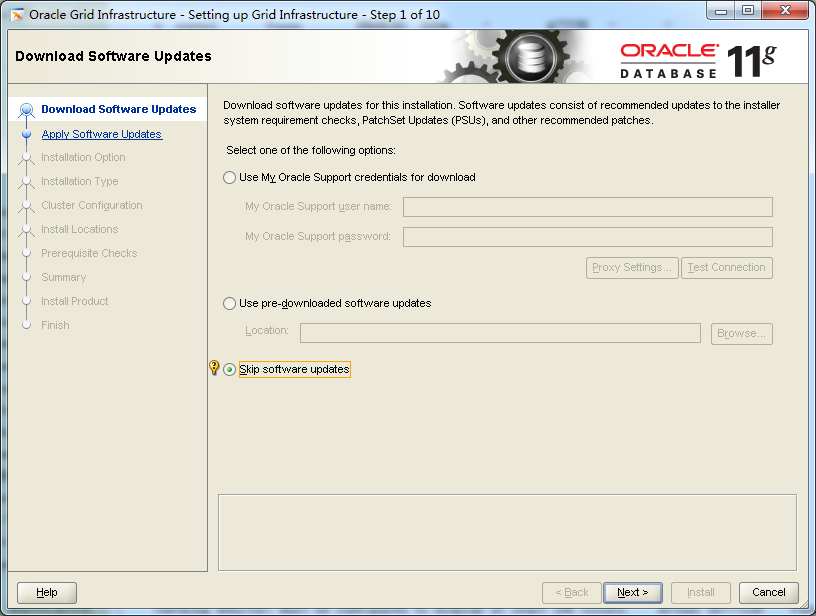Select Skip software updates radio button

[x=230, y=369]
